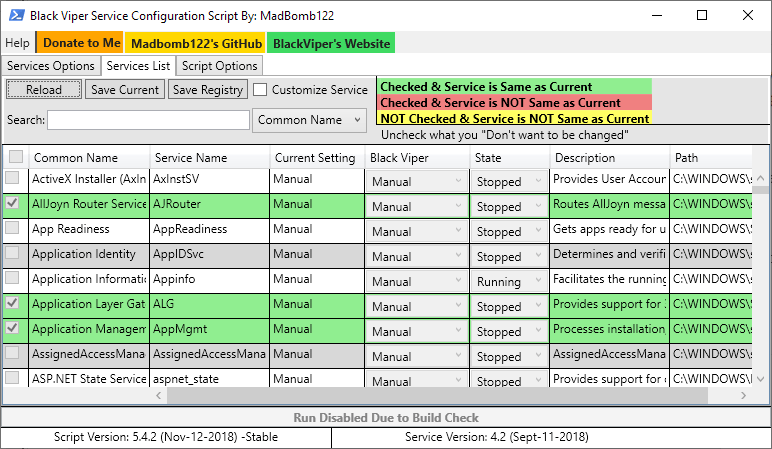Toggle the Customize Service checkbox
The image size is (772, 449).
(260, 90)
